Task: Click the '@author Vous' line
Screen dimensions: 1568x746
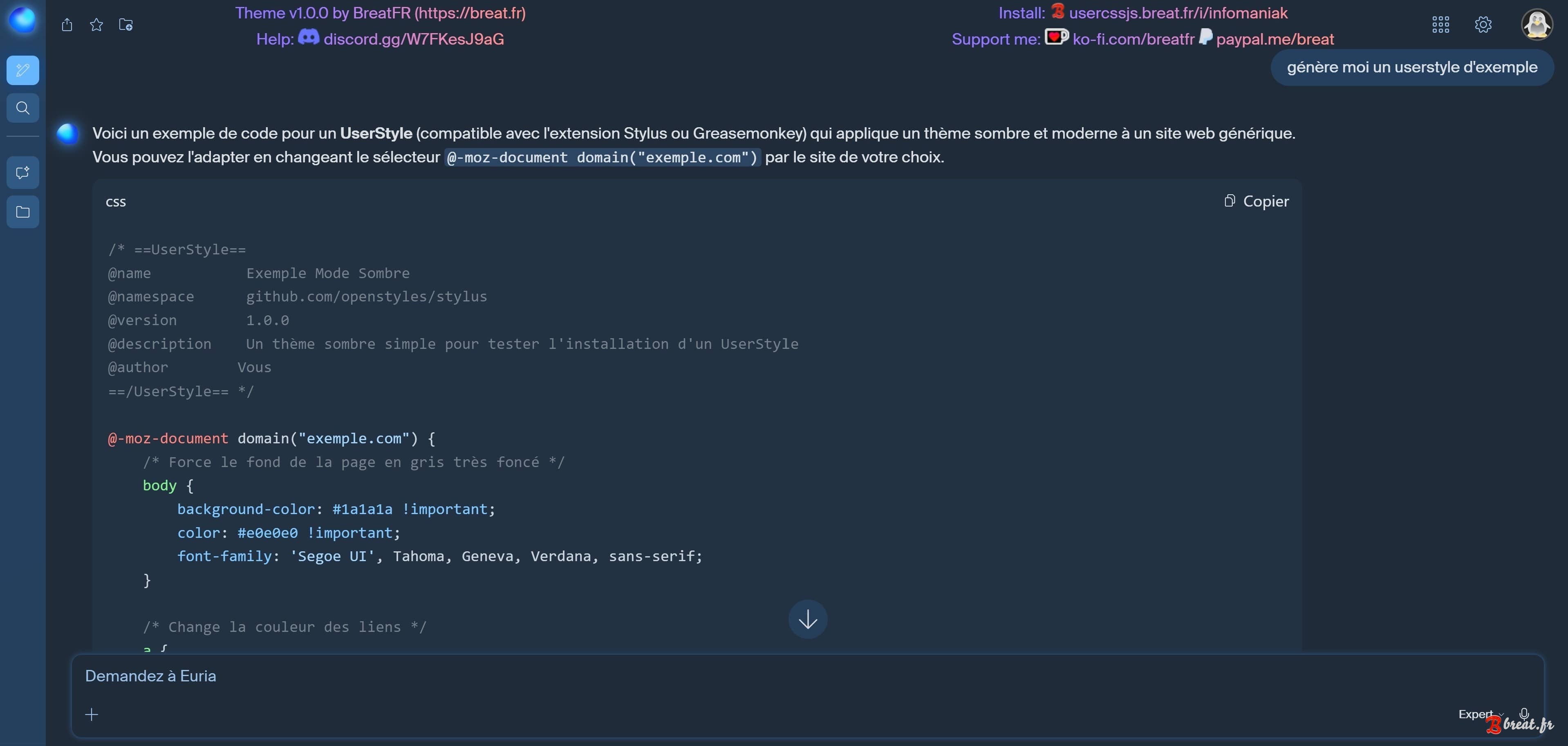Action: tap(189, 367)
